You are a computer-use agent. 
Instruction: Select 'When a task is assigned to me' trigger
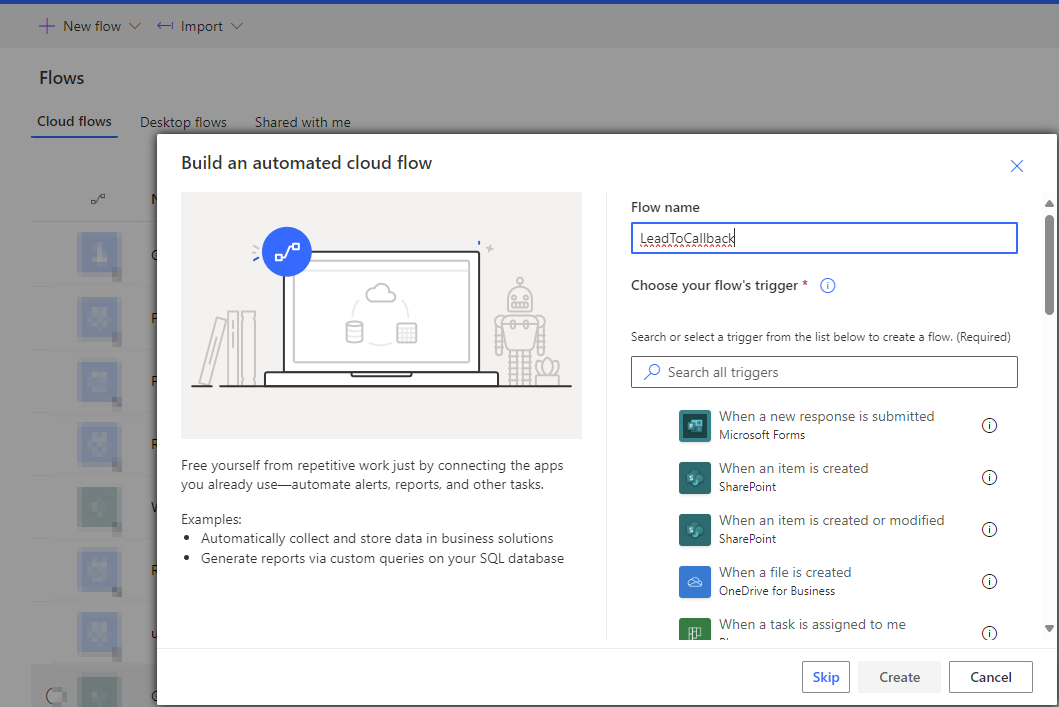click(x=812, y=625)
